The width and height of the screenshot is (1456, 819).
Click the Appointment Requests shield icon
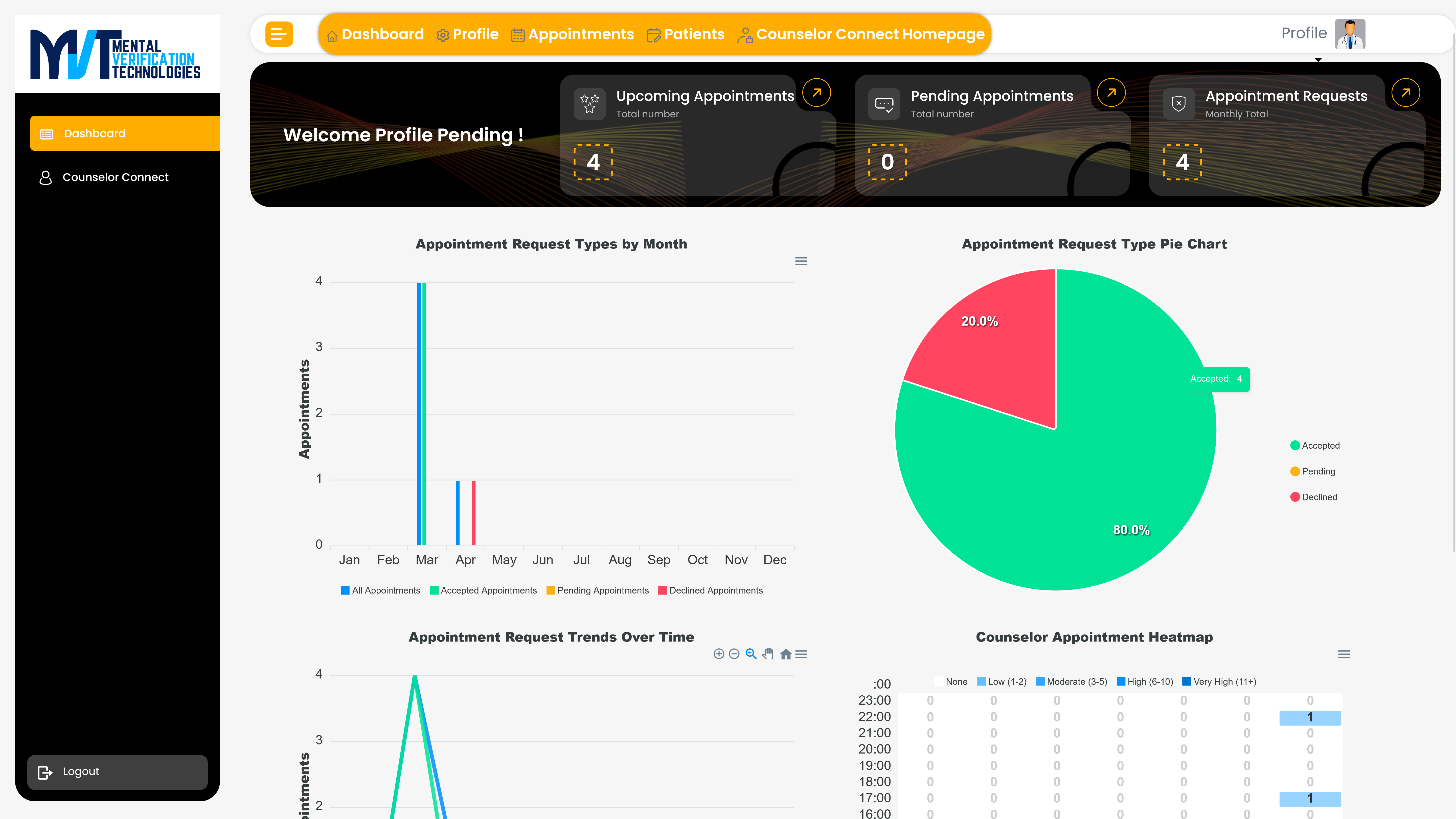(x=1178, y=104)
